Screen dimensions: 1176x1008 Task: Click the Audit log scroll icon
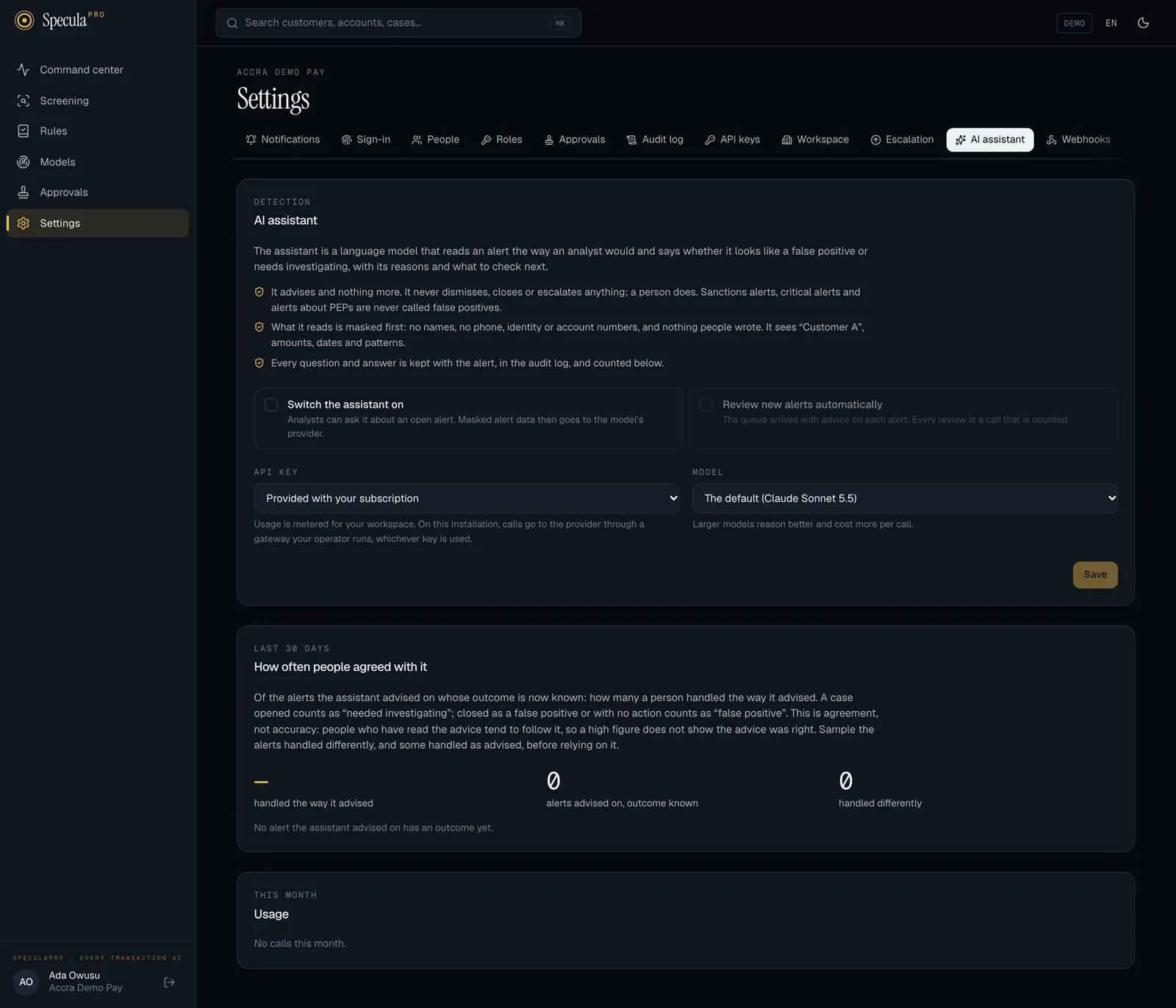pos(631,140)
